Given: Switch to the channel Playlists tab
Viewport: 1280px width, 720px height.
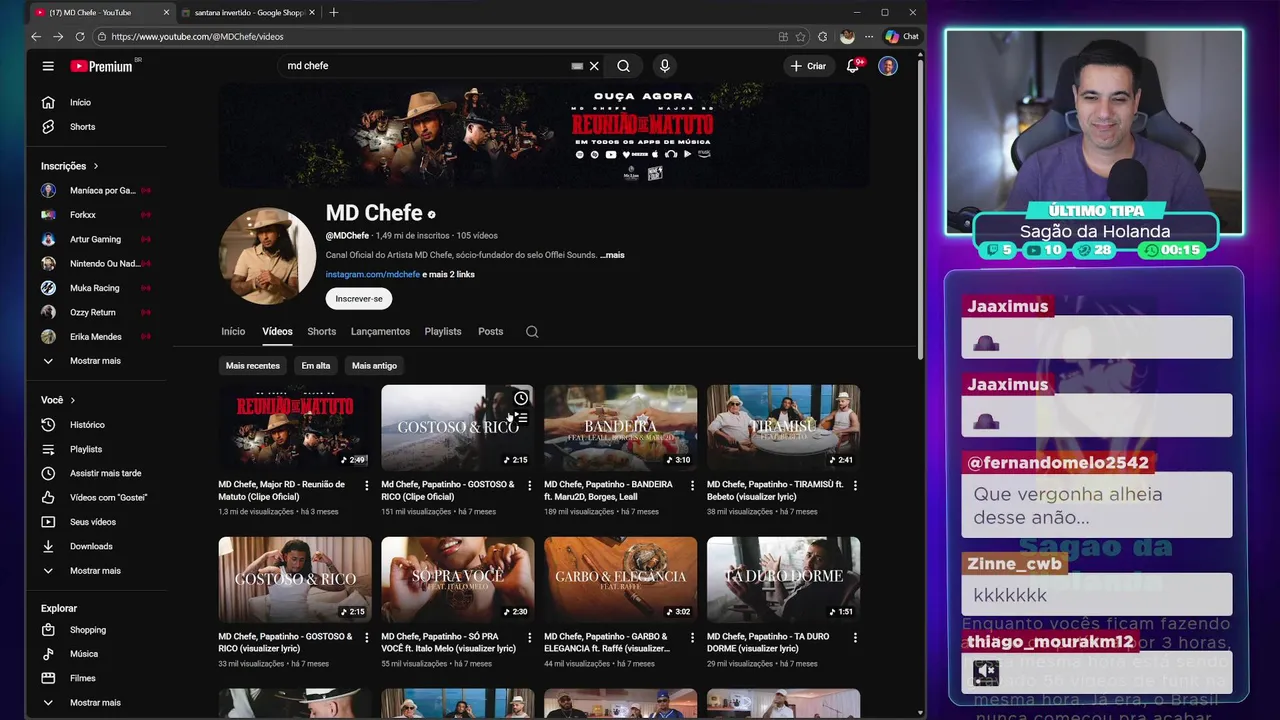Looking at the screenshot, I should click(443, 332).
